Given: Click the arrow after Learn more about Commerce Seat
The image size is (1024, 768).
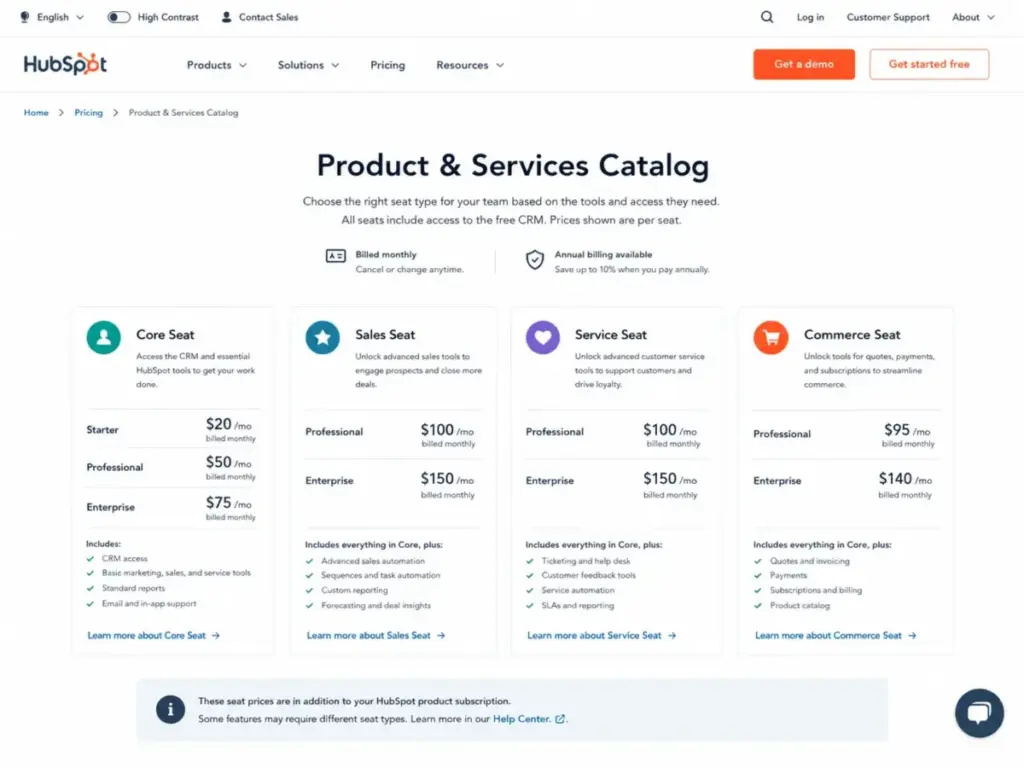Looking at the screenshot, I should pyautogui.click(x=912, y=635).
